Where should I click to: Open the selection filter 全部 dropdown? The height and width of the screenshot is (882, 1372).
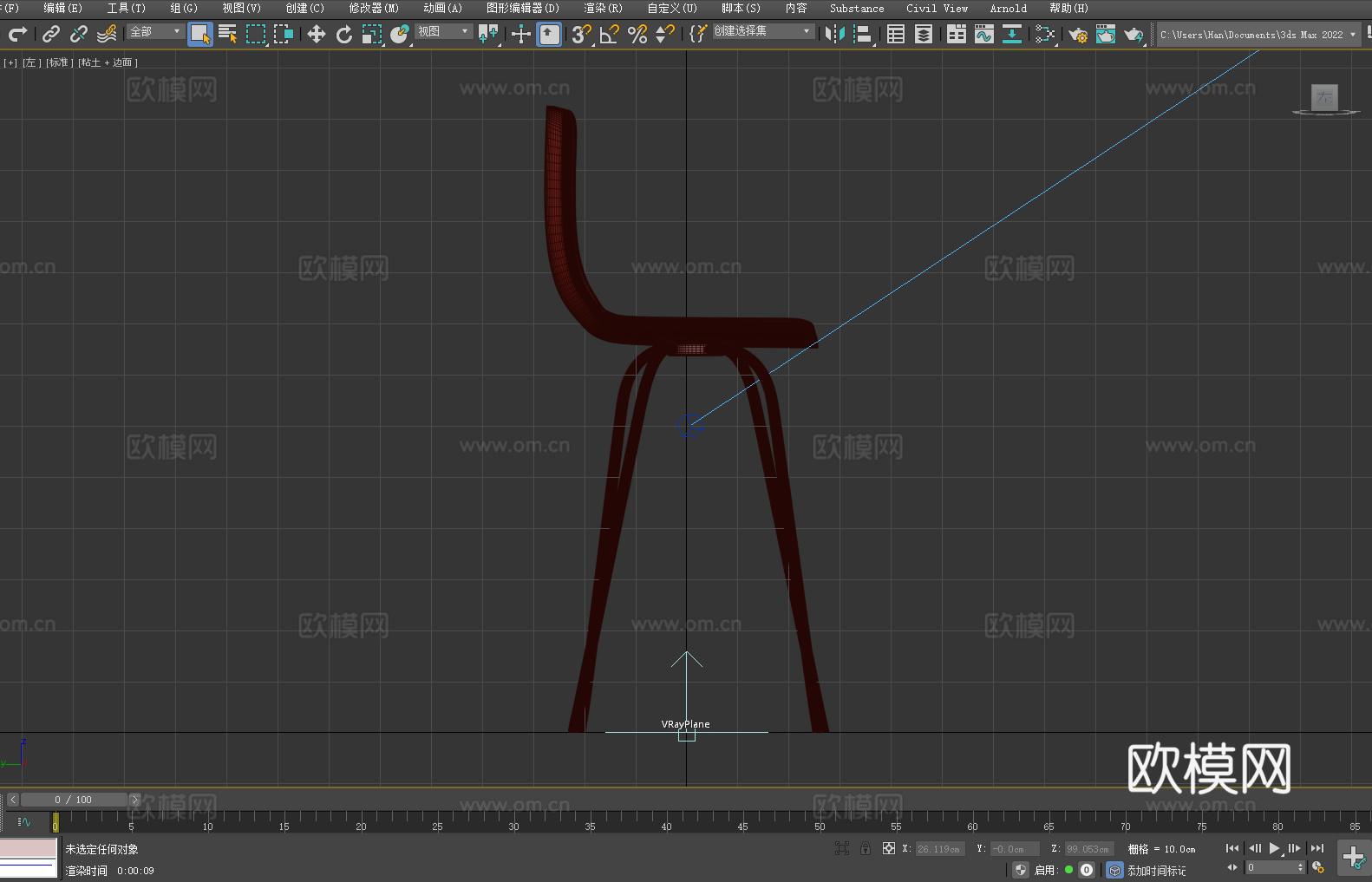(155, 31)
